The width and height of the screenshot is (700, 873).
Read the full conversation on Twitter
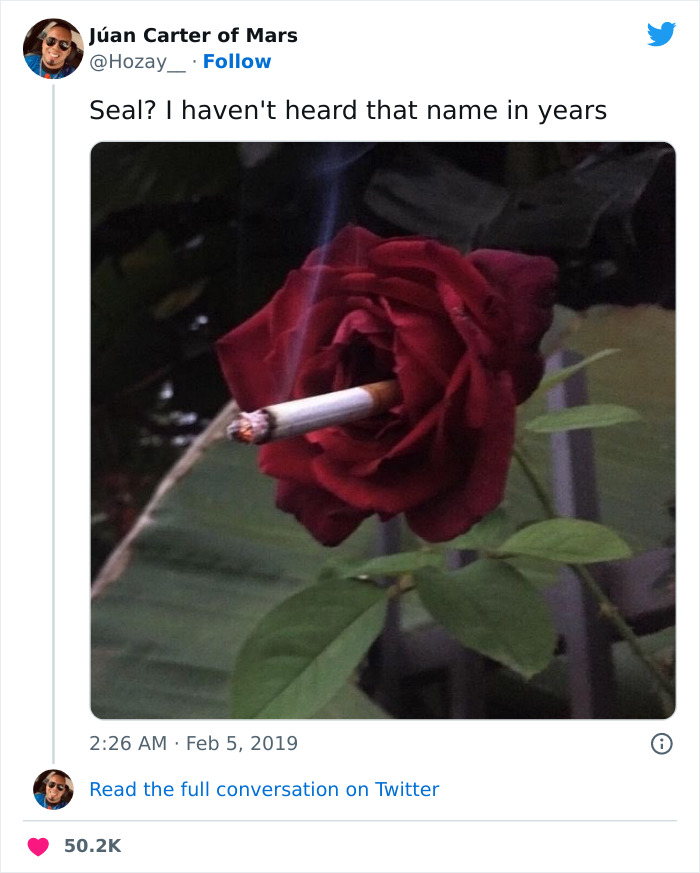click(x=264, y=789)
